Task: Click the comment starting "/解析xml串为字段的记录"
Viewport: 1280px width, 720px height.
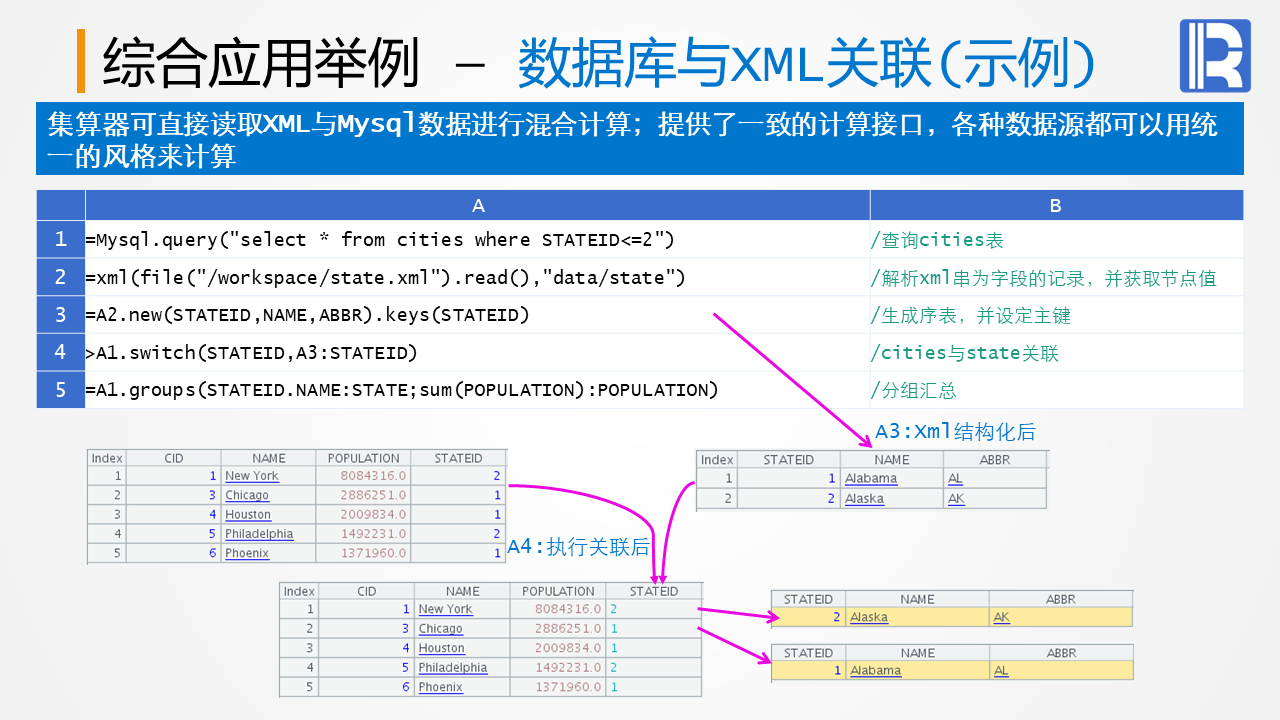Action: coord(1043,278)
